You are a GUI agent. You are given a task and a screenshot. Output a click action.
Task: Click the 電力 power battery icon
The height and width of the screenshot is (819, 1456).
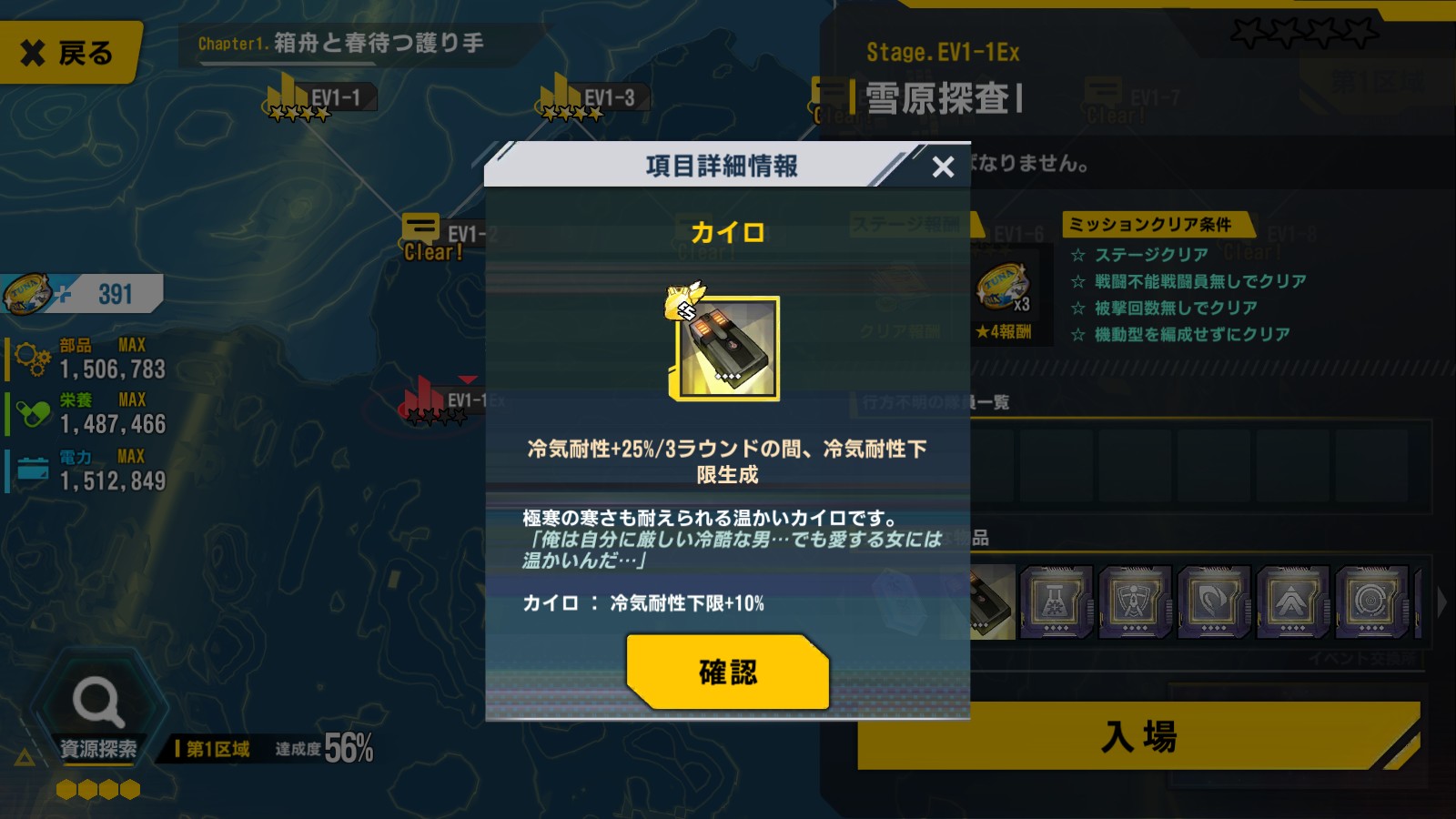(x=33, y=470)
